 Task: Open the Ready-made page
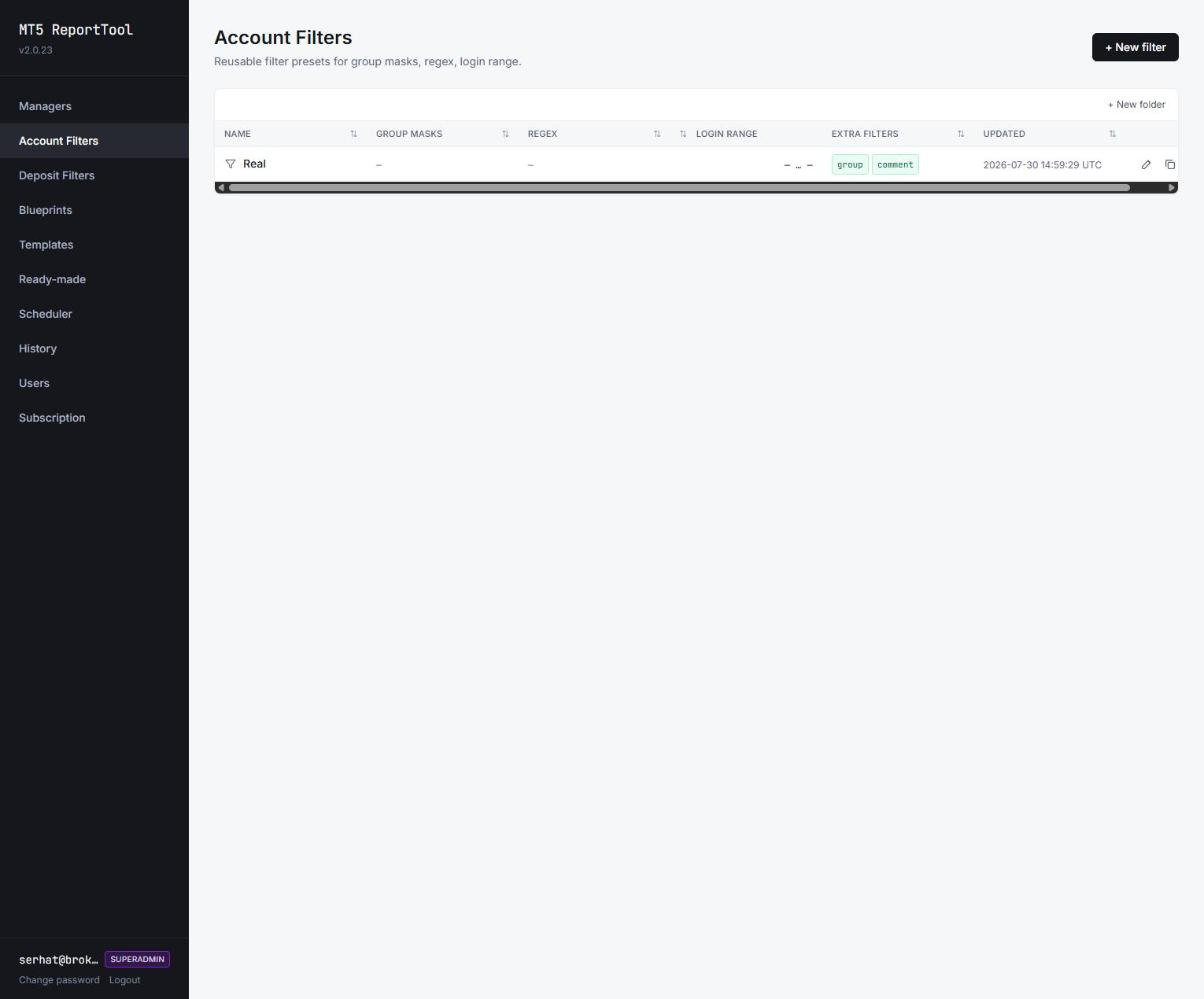pyautogui.click(x=94, y=279)
